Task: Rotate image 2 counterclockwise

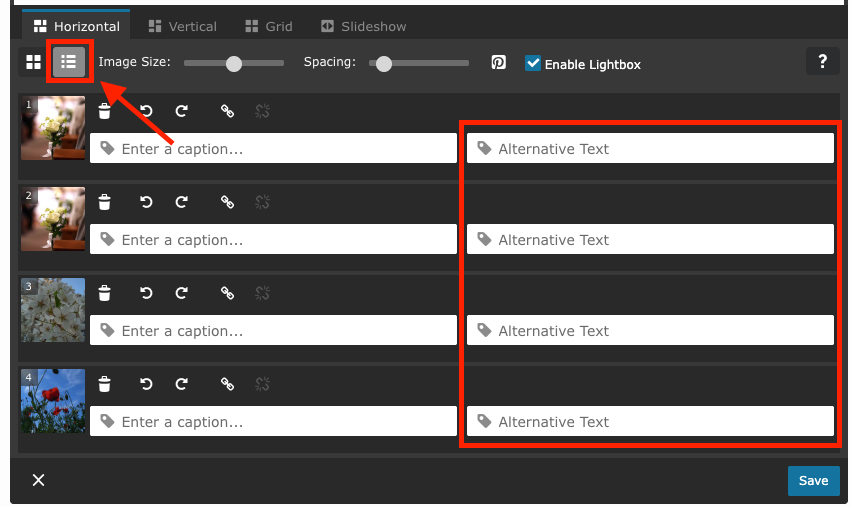Action: [x=146, y=202]
